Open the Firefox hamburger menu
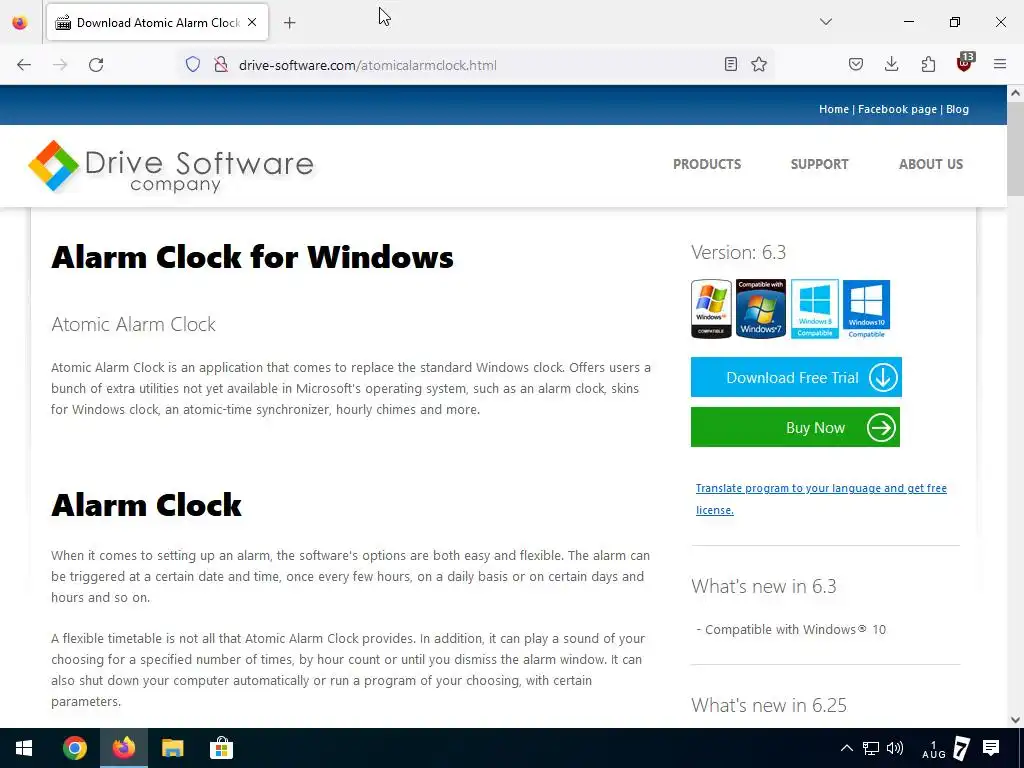 pyautogui.click(x=1000, y=64)
